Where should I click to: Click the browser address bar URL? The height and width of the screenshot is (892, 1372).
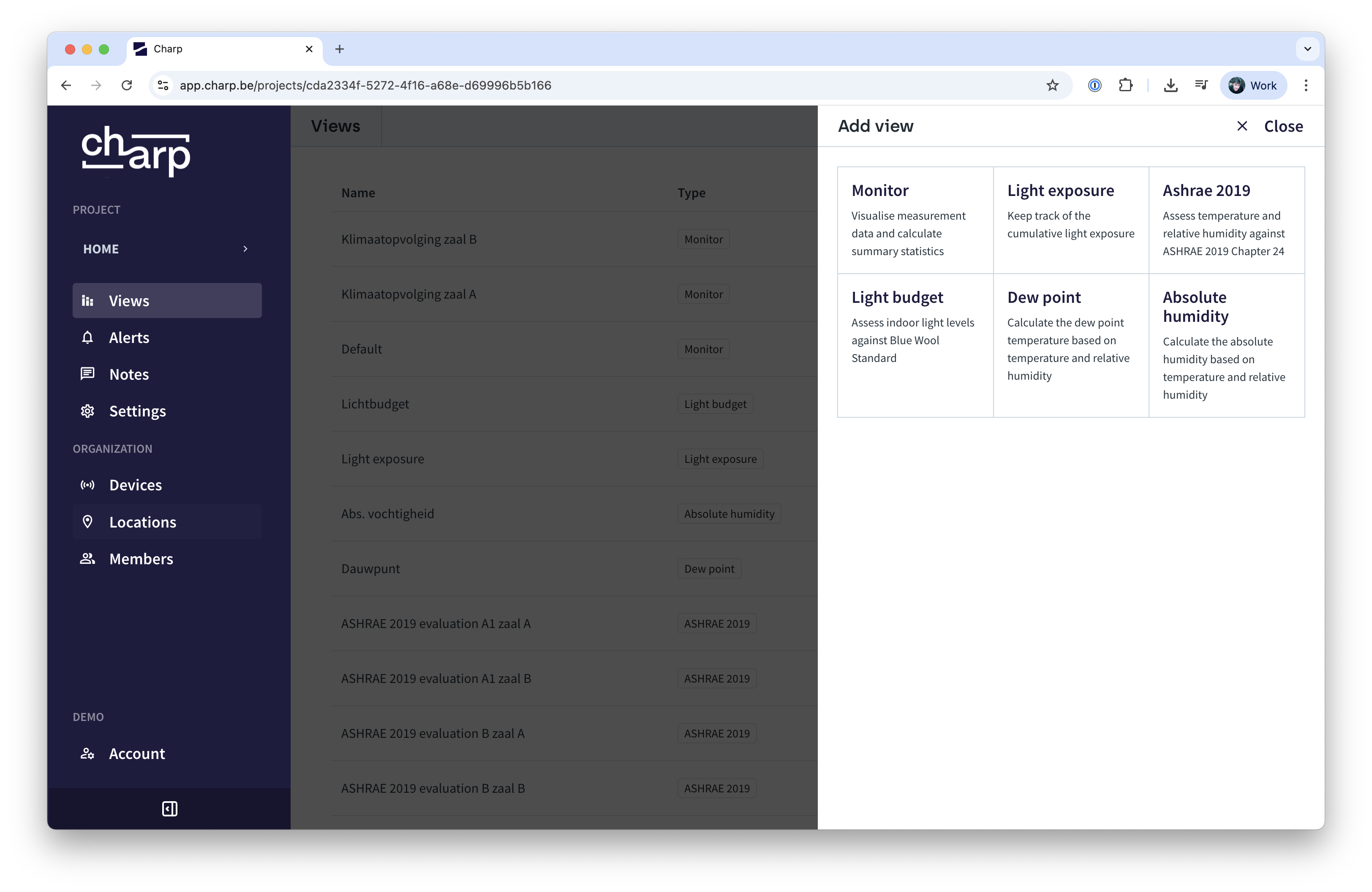(365, 85)
